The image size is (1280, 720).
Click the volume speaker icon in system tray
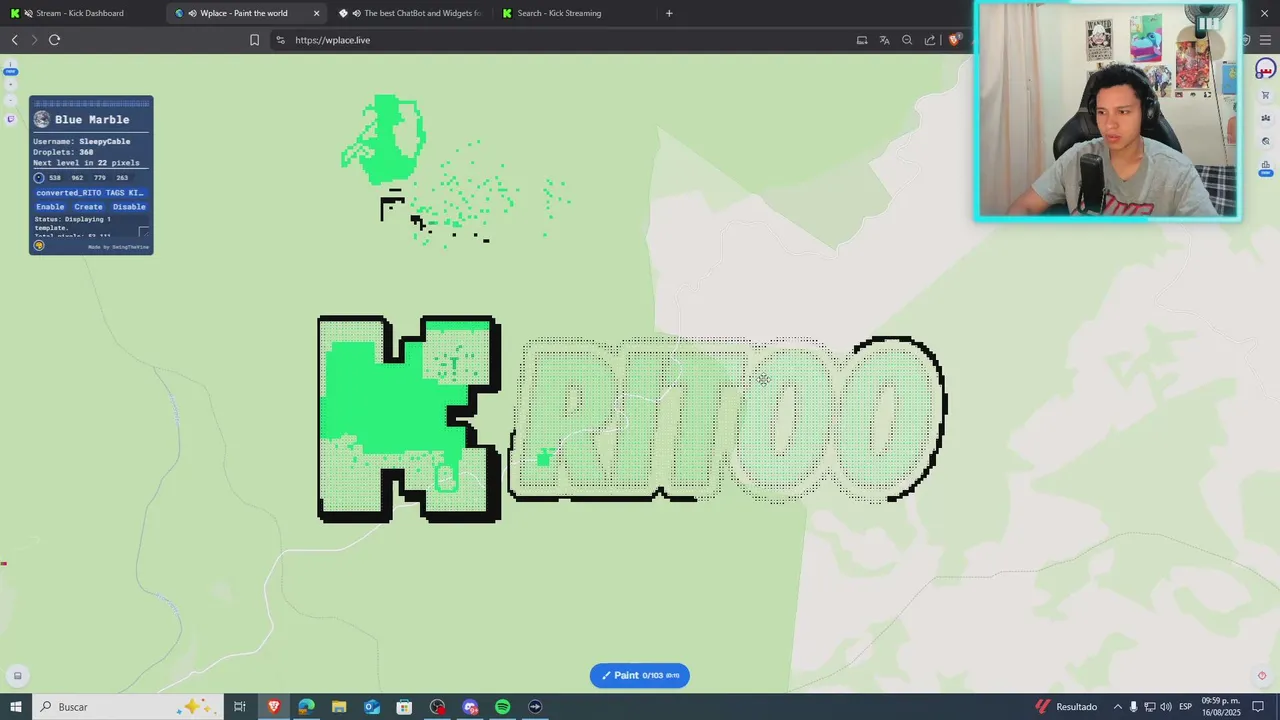coord(1165,707)
